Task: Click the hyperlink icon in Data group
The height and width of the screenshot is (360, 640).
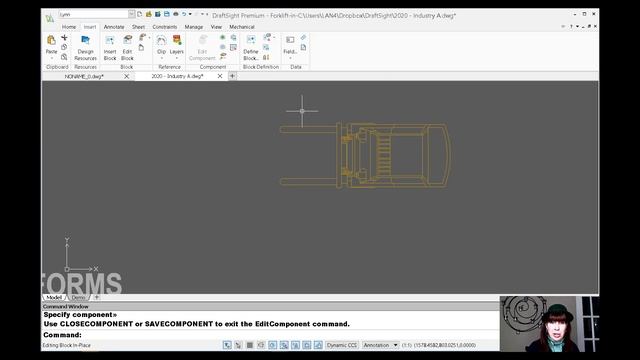Action: click(303, 38)
